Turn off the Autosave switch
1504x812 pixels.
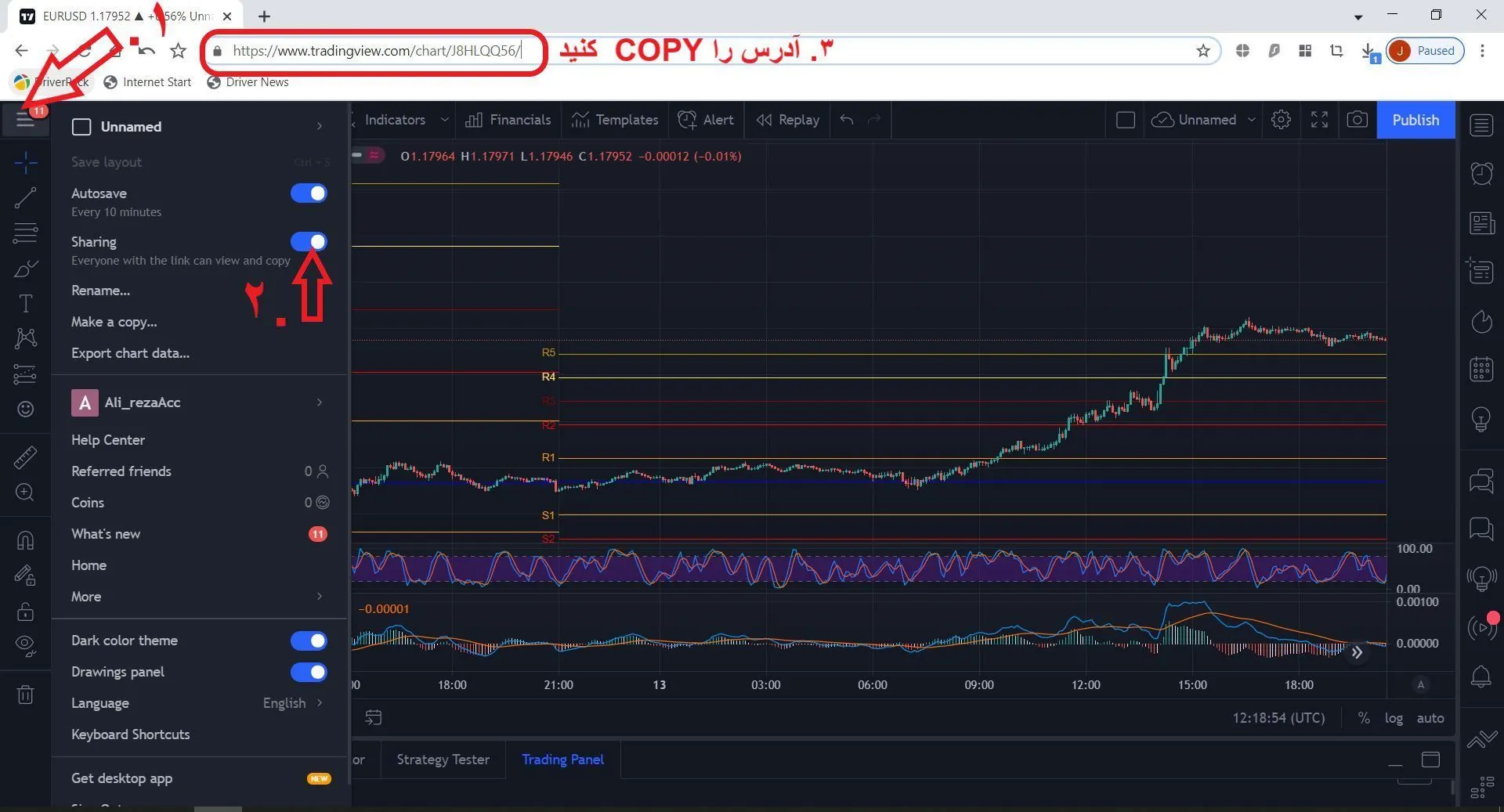(x=309, y=193)
